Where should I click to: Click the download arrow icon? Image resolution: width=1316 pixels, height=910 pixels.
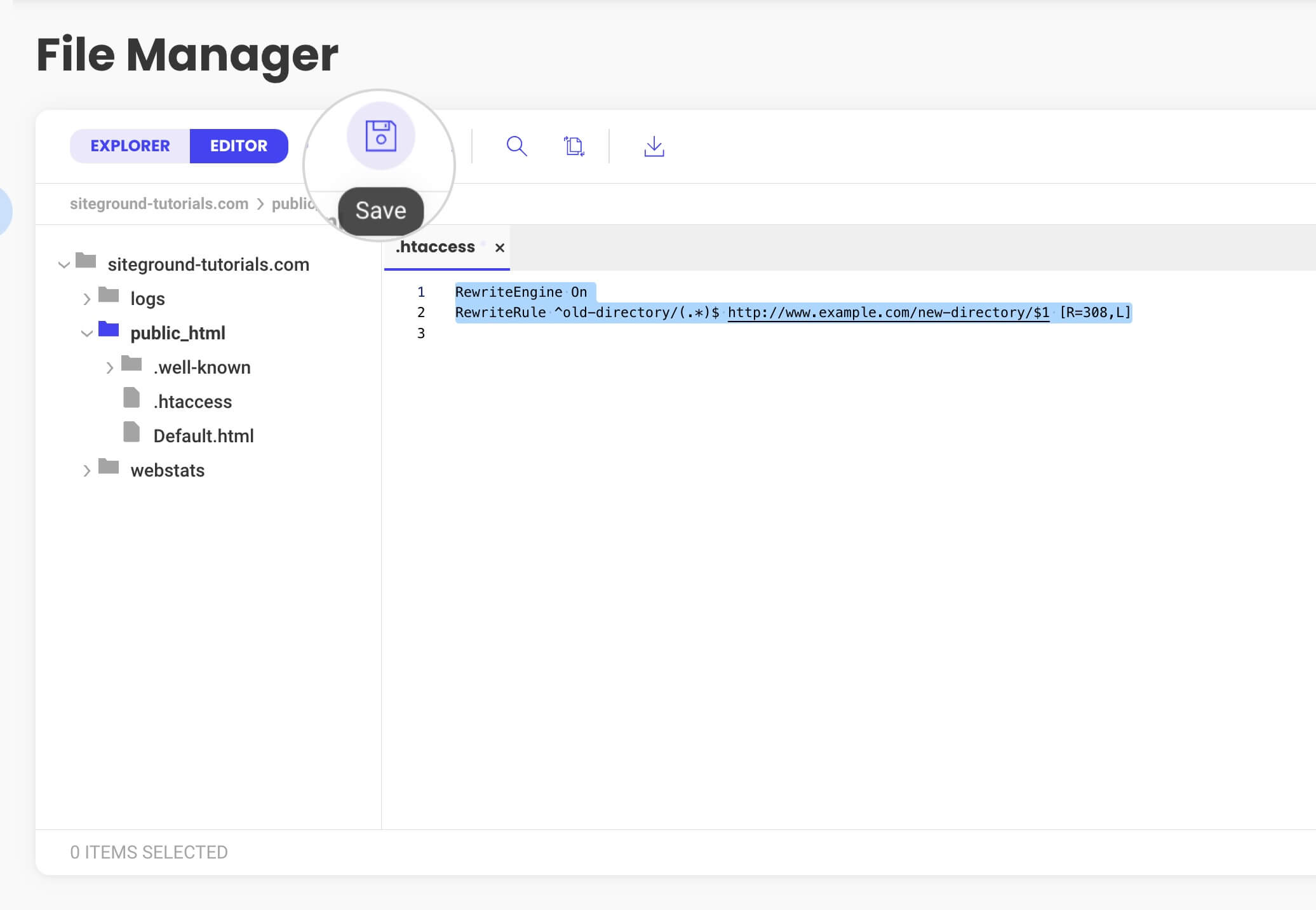pos(654,146)
